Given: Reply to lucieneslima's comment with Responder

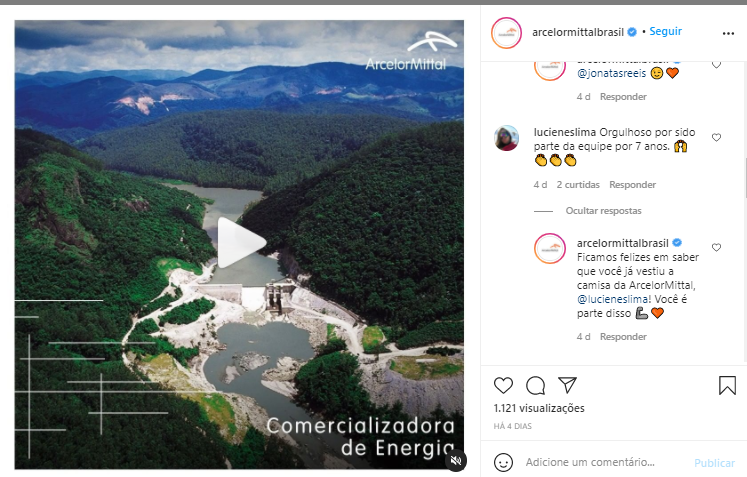Looking at the screenshot, I should pos(632,184).
